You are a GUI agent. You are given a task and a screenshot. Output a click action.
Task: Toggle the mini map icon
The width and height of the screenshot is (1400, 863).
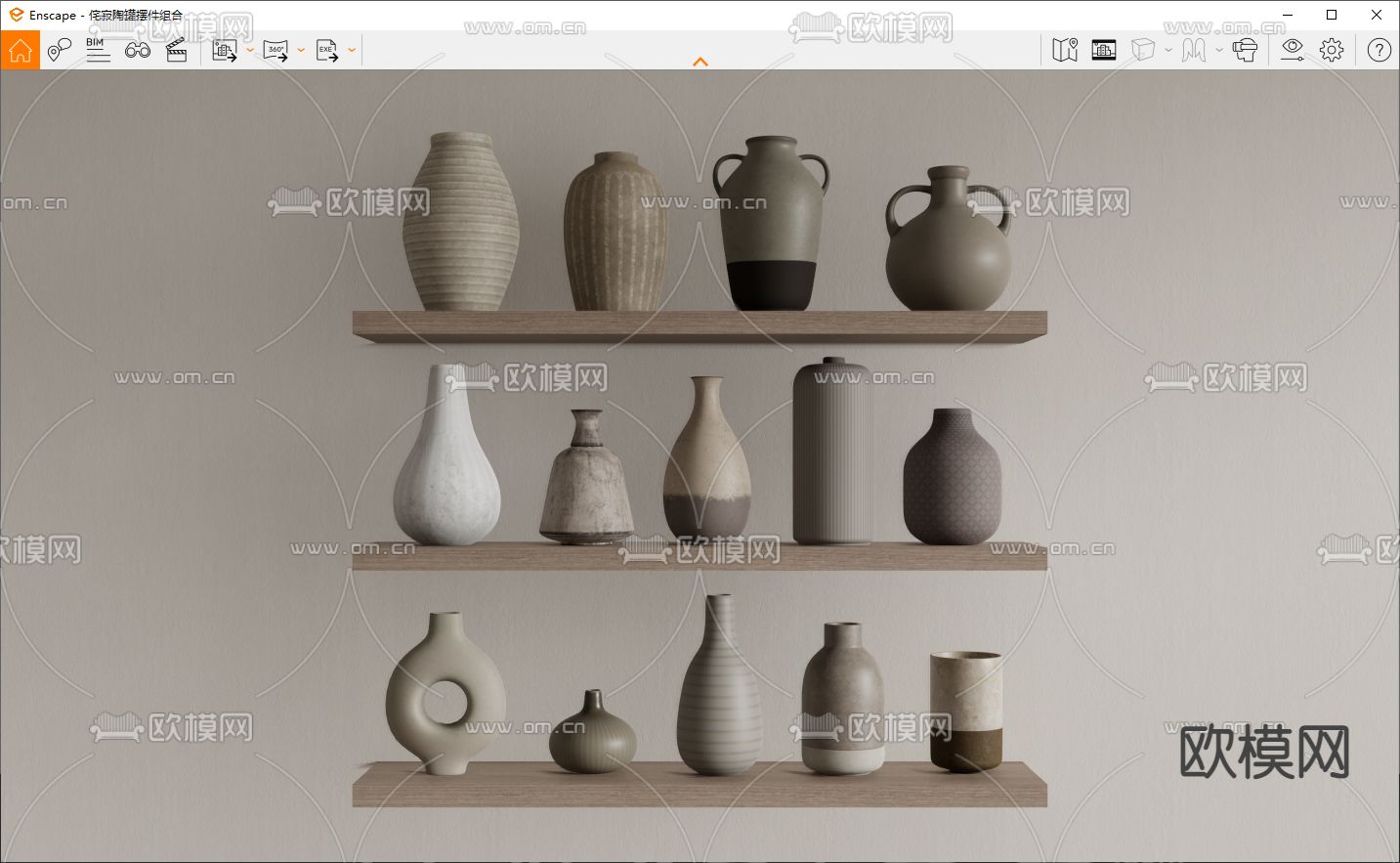pos(1065,50)
